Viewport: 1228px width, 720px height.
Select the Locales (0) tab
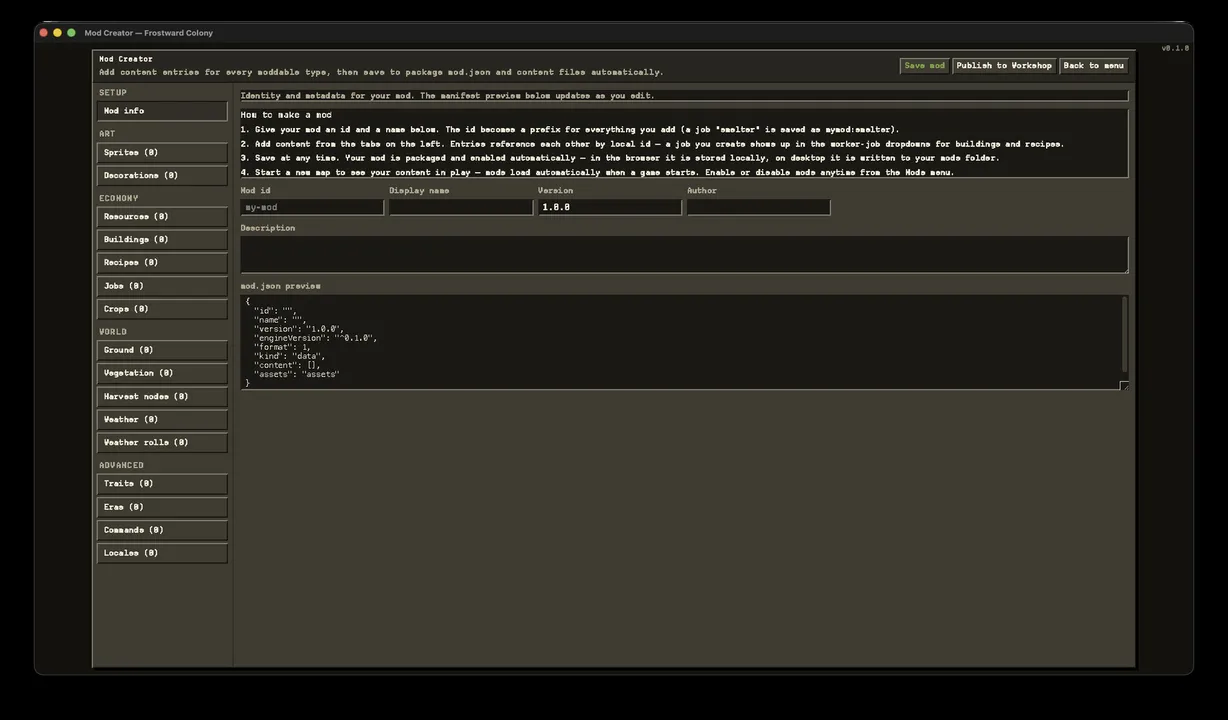click(162, 553)
